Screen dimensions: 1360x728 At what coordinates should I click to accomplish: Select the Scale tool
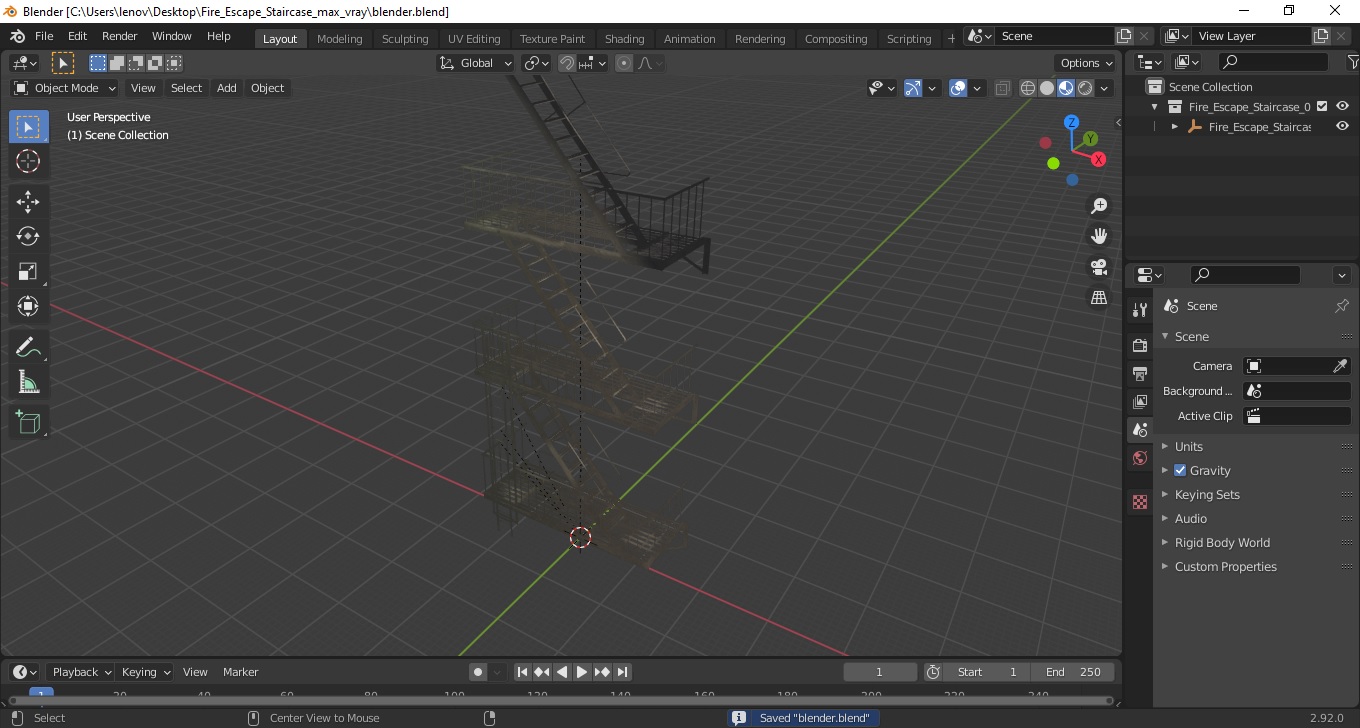point(28,271)
